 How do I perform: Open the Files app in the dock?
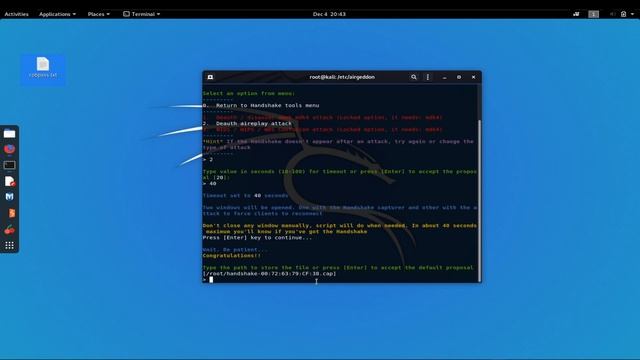[x=9, y=134]
